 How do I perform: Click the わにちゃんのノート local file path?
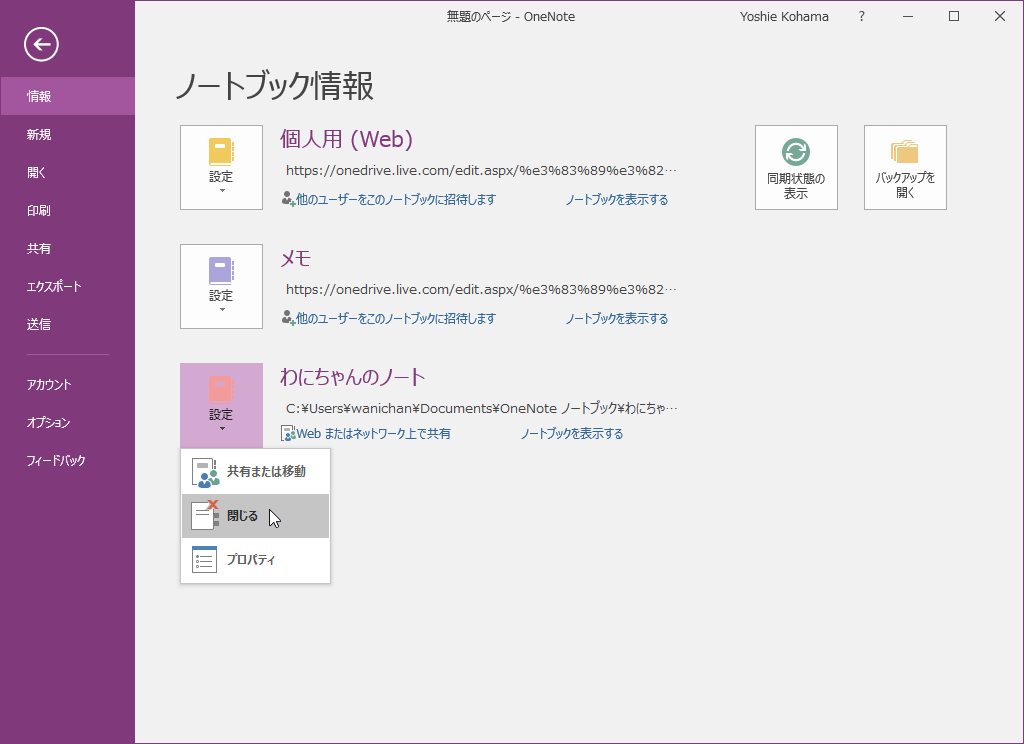pos(481,408)
